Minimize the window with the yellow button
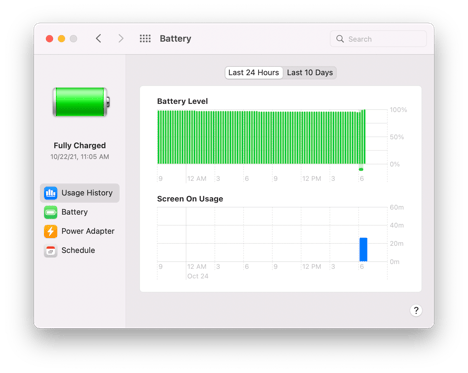The image size is (468, 373). tap(61, 39)
